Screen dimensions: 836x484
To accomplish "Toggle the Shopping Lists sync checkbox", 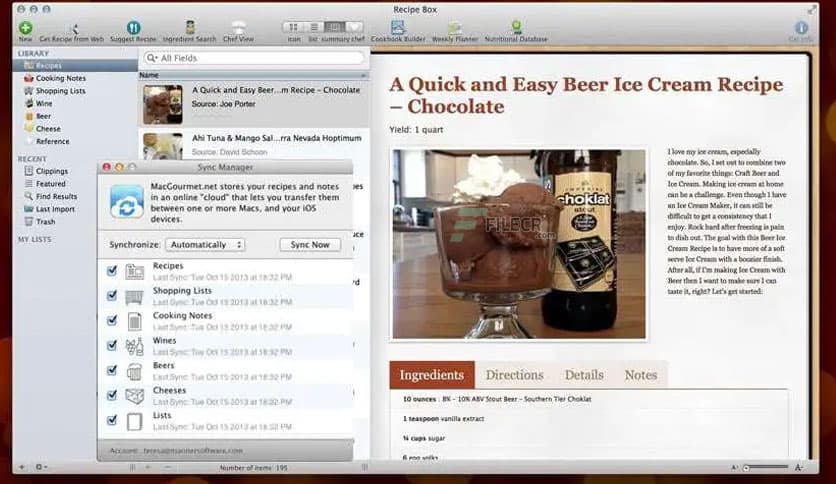I will click(111, 296).
